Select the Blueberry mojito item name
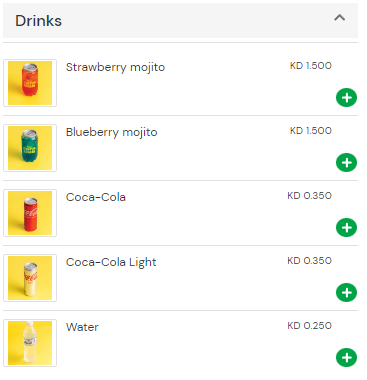This screenshot has width=367, height=380. (111, 132)
